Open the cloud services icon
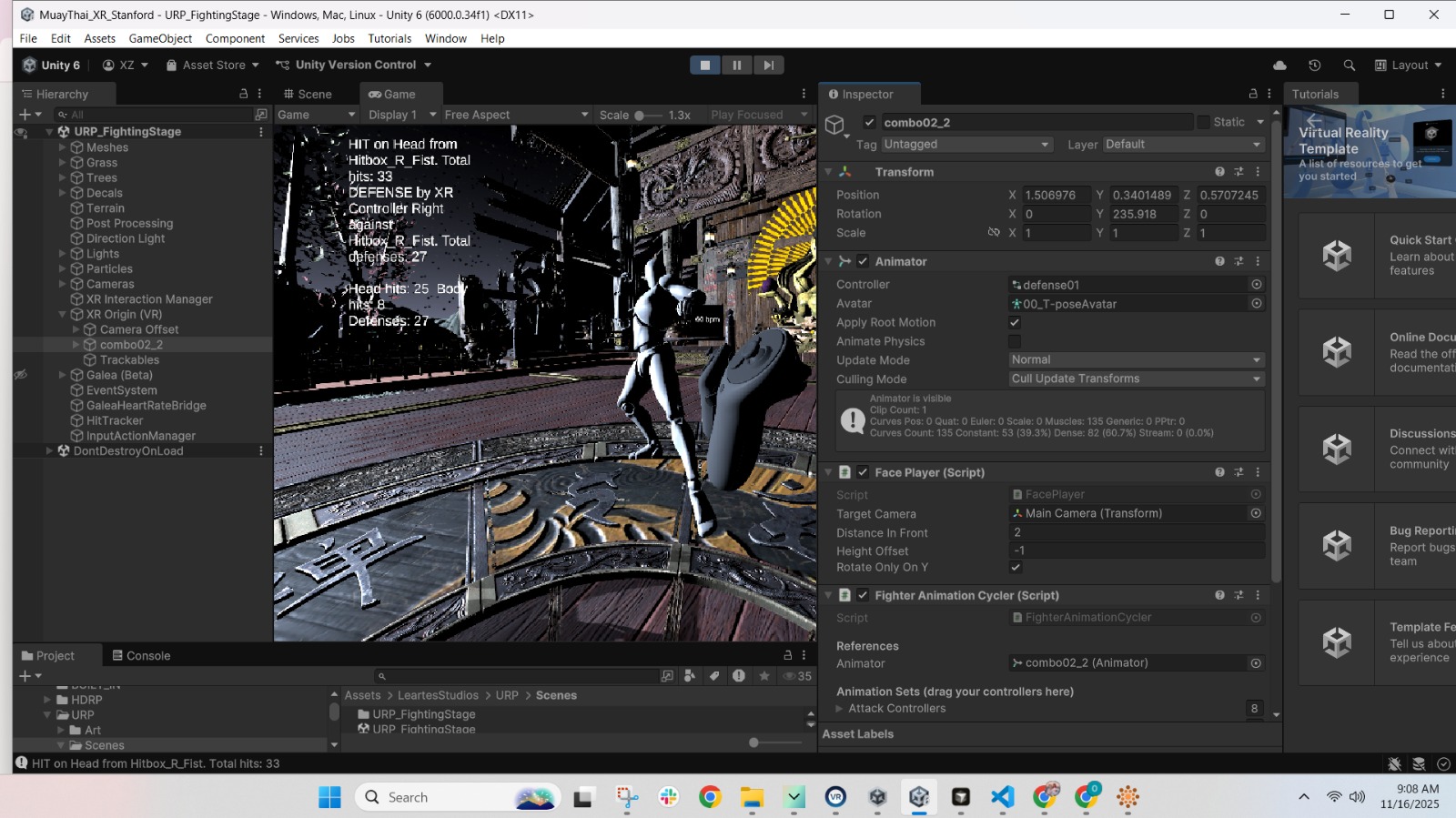Image resolution: width=1456 pixels, height=818 pixels. click(1279, 66)
